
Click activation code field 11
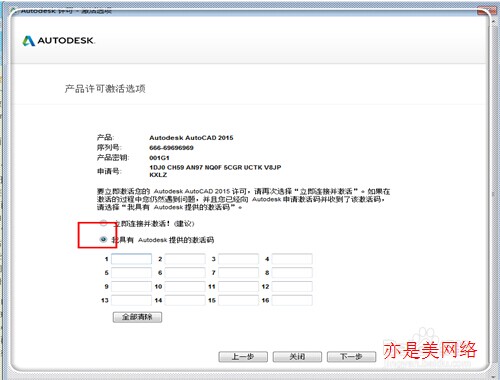coord(239,287)
